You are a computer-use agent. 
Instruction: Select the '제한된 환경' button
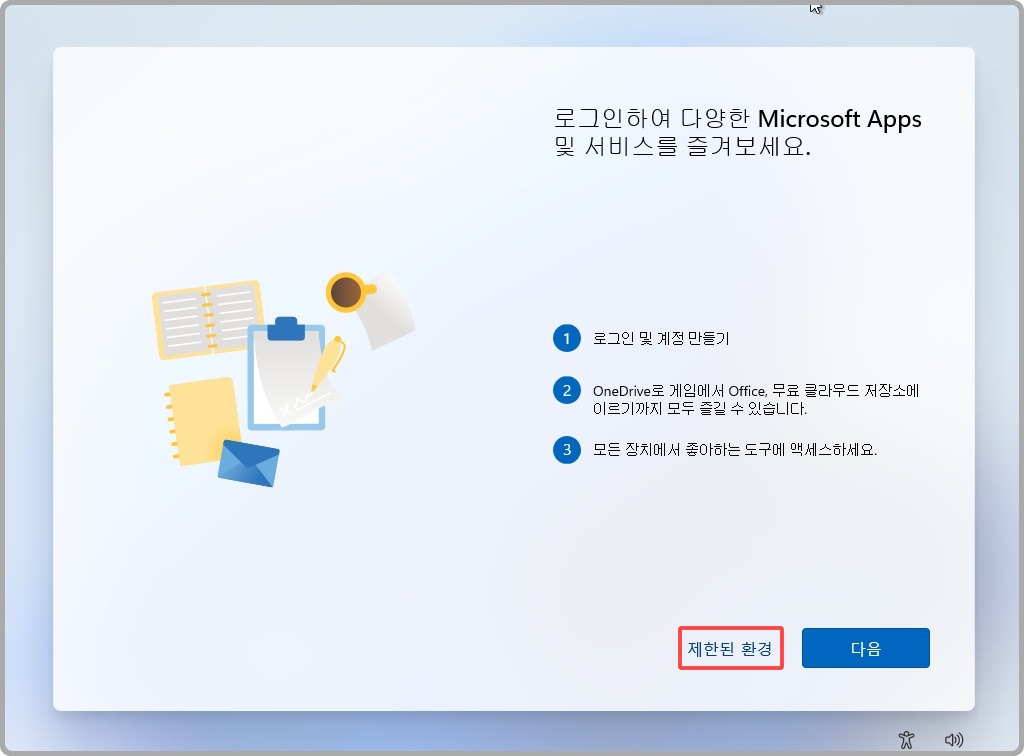click(x=731, y=648)
